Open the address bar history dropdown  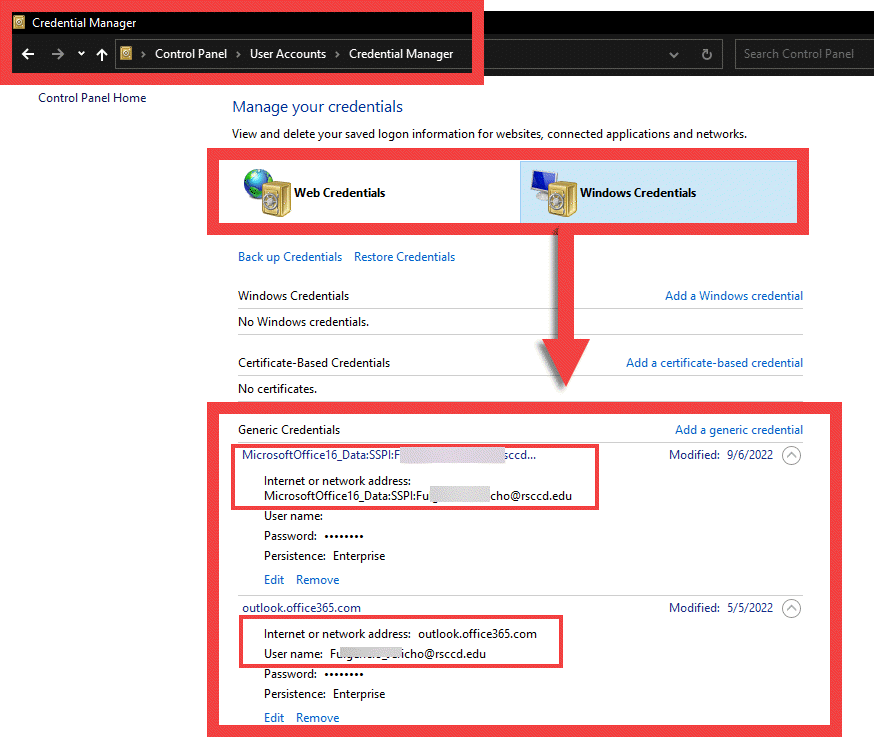pyautogui.click(x=674, y=55)
